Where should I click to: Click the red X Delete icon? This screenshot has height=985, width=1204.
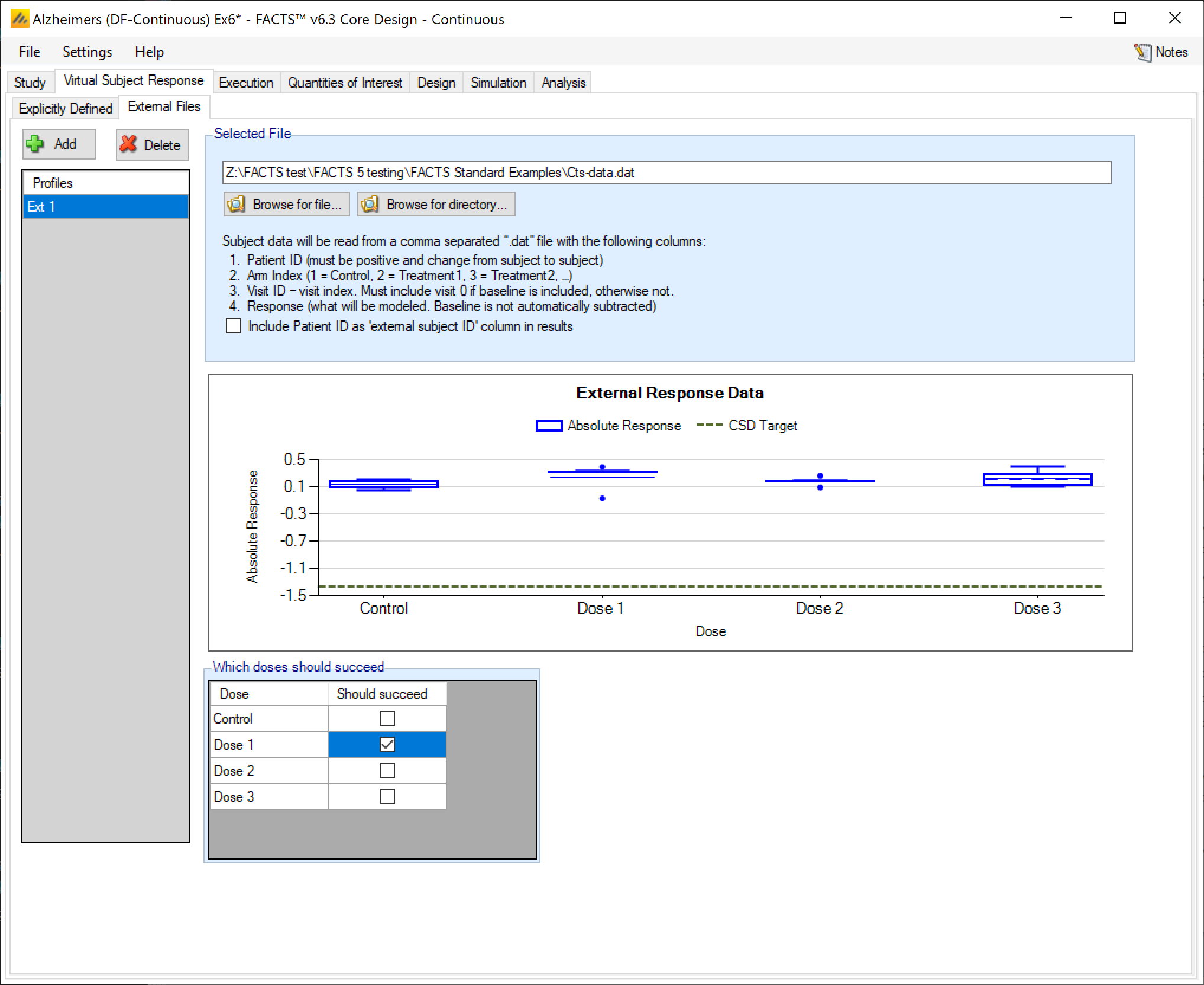(128, 144)
